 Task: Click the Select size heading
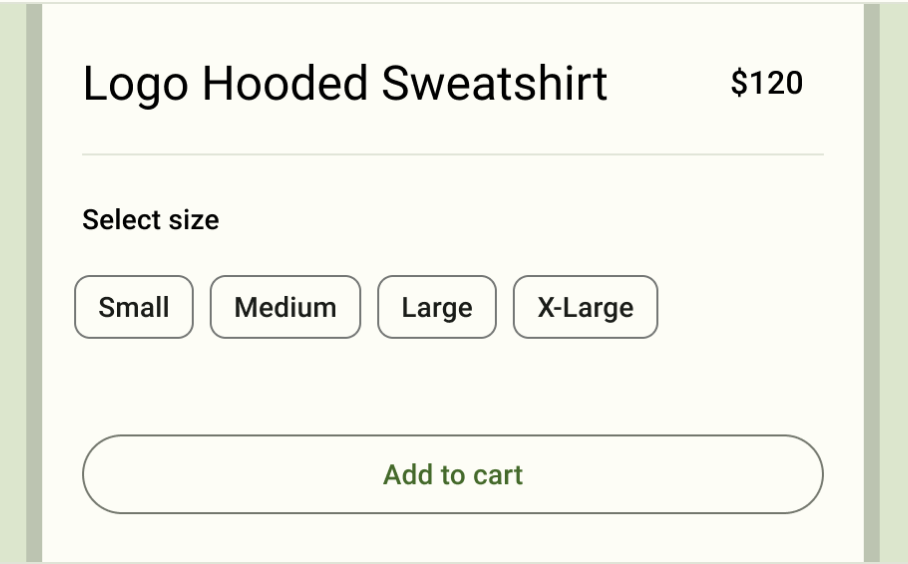click(150, 220)
